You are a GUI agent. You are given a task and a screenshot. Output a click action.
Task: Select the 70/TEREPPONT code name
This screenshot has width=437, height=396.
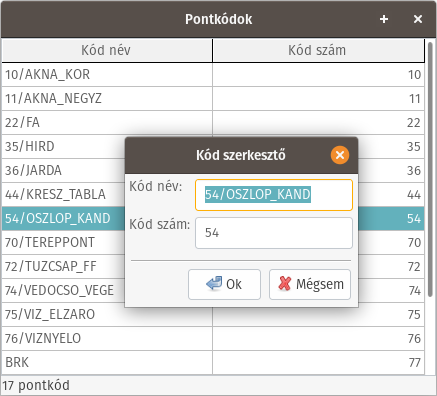50,243
